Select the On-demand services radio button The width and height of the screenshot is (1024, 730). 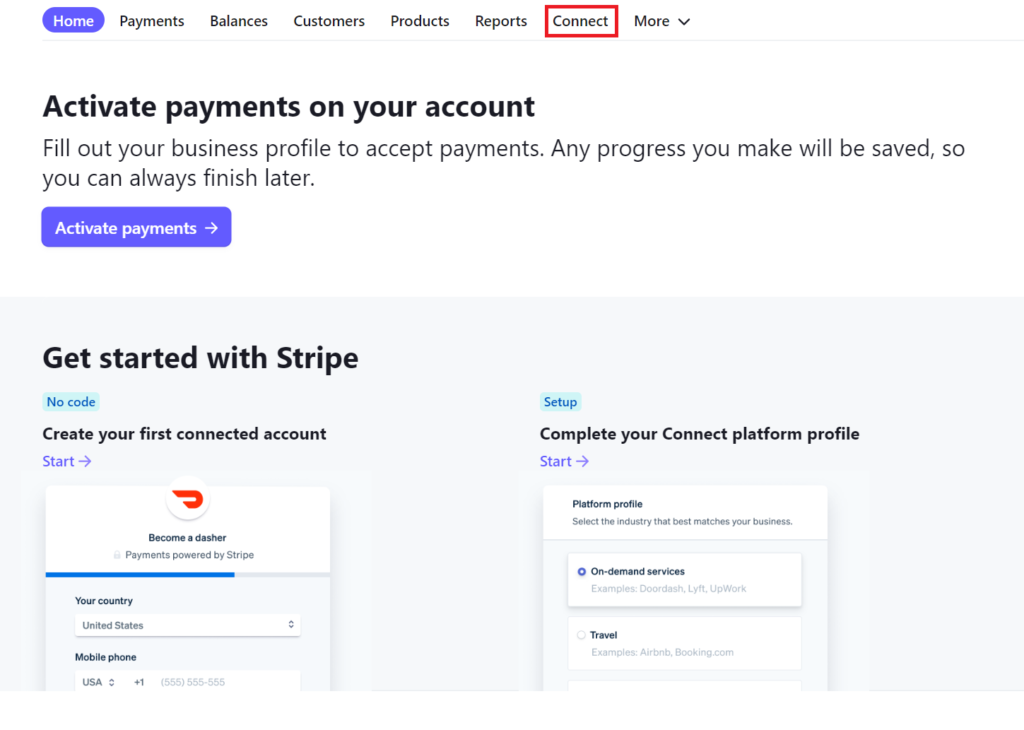click(x=582, y=571)
